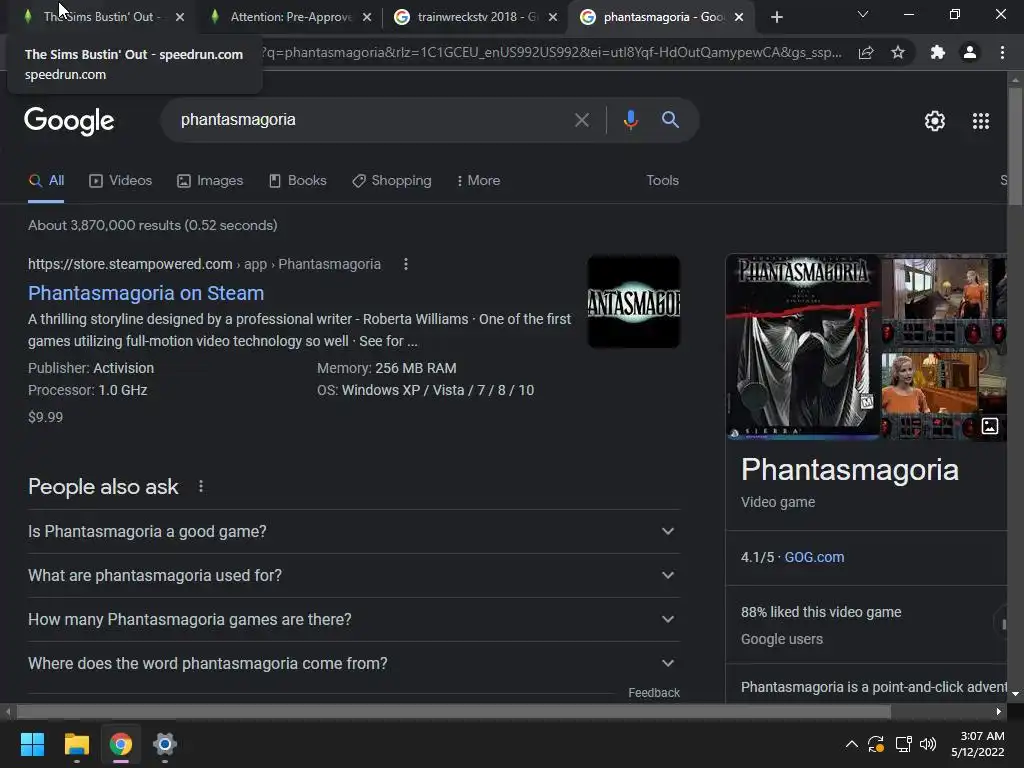Select the Shopping results tab

[391, 181]
